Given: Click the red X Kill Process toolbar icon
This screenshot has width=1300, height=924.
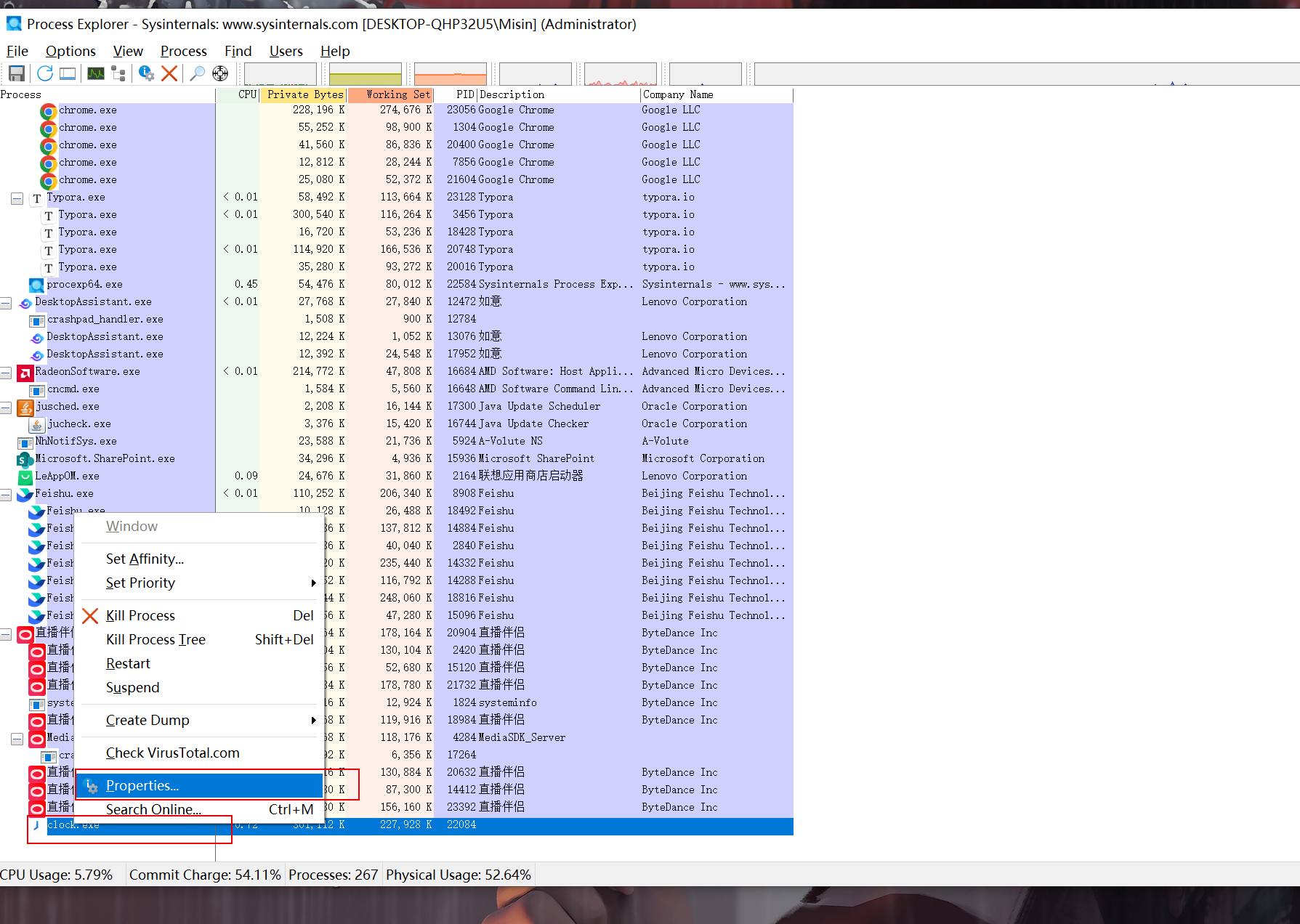Looking at the screenshot, I should 169,73.
